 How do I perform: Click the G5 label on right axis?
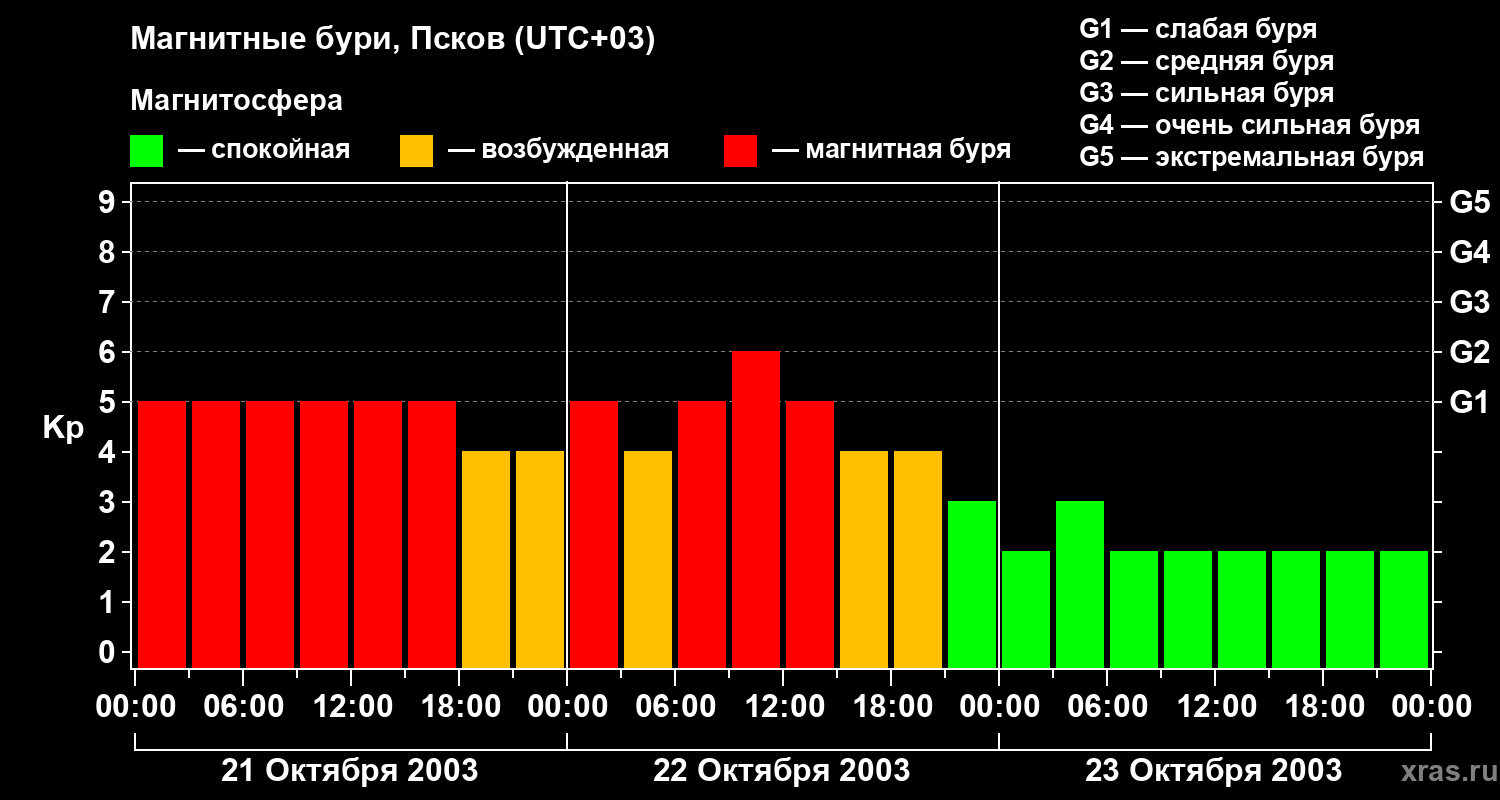1469,203
